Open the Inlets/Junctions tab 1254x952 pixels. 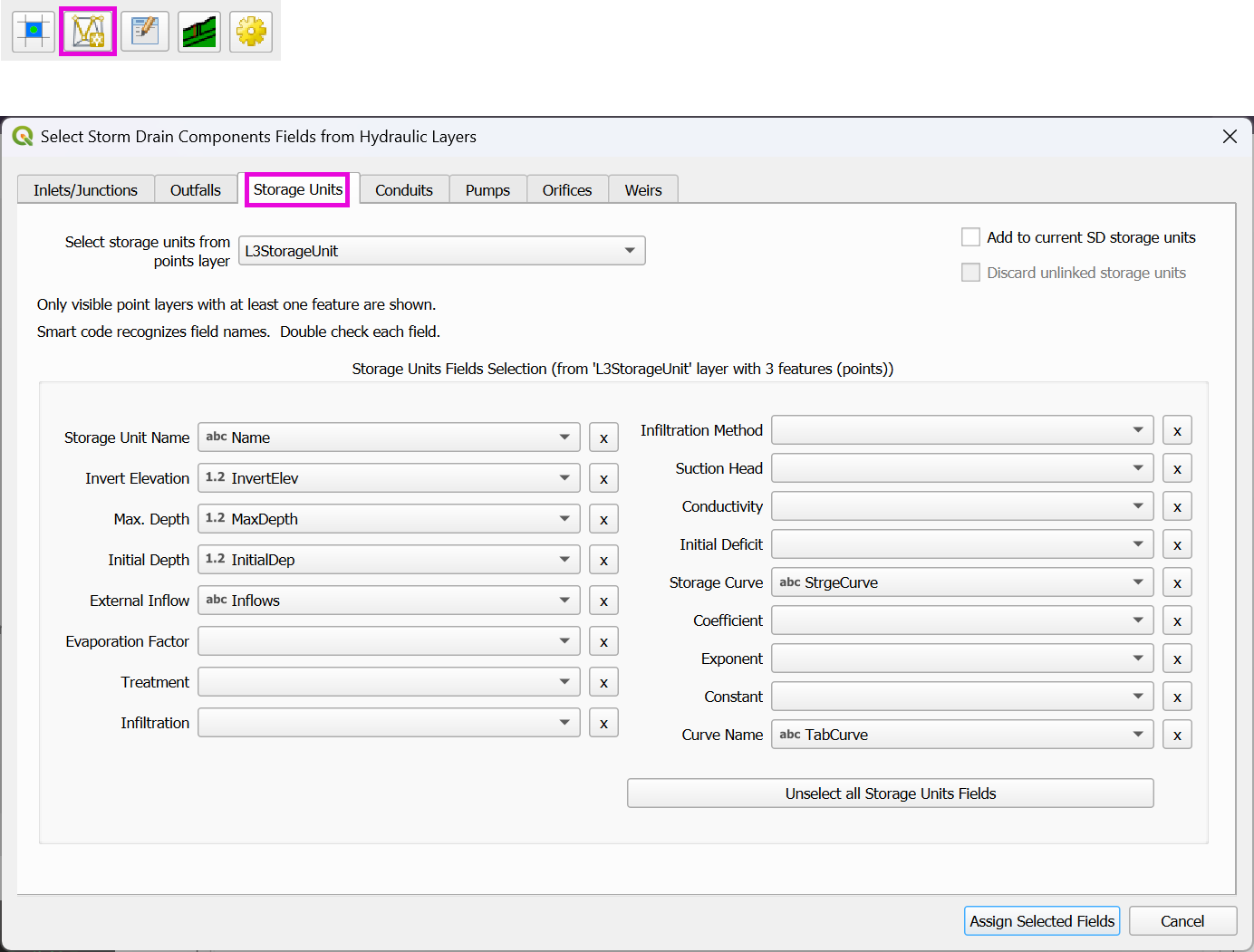click(85, 190)
